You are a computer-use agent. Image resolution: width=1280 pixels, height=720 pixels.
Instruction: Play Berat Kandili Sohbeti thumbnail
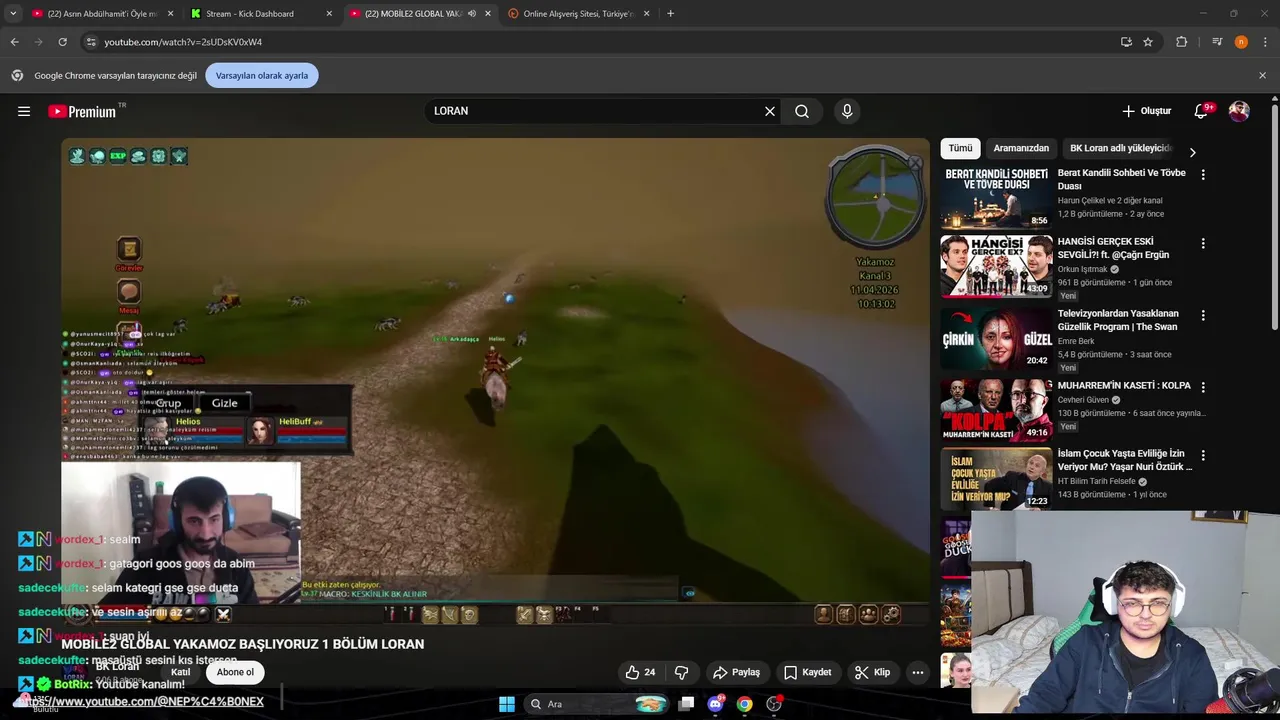pos(996,198)
